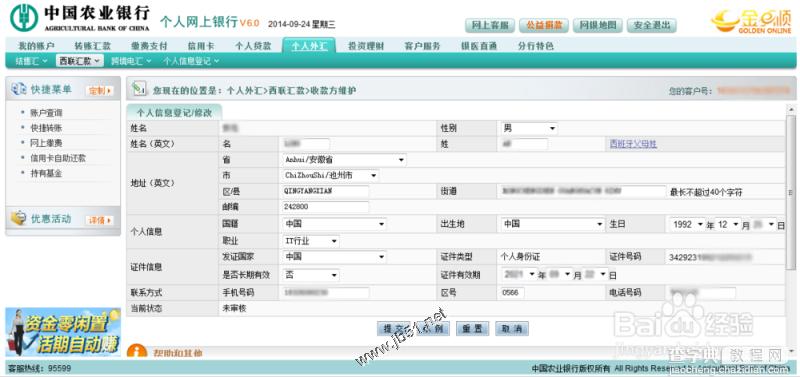The width and height of the screenshot is (800, 377).
Task: Open the 西班牙父母姓 link
Action: 633,144
